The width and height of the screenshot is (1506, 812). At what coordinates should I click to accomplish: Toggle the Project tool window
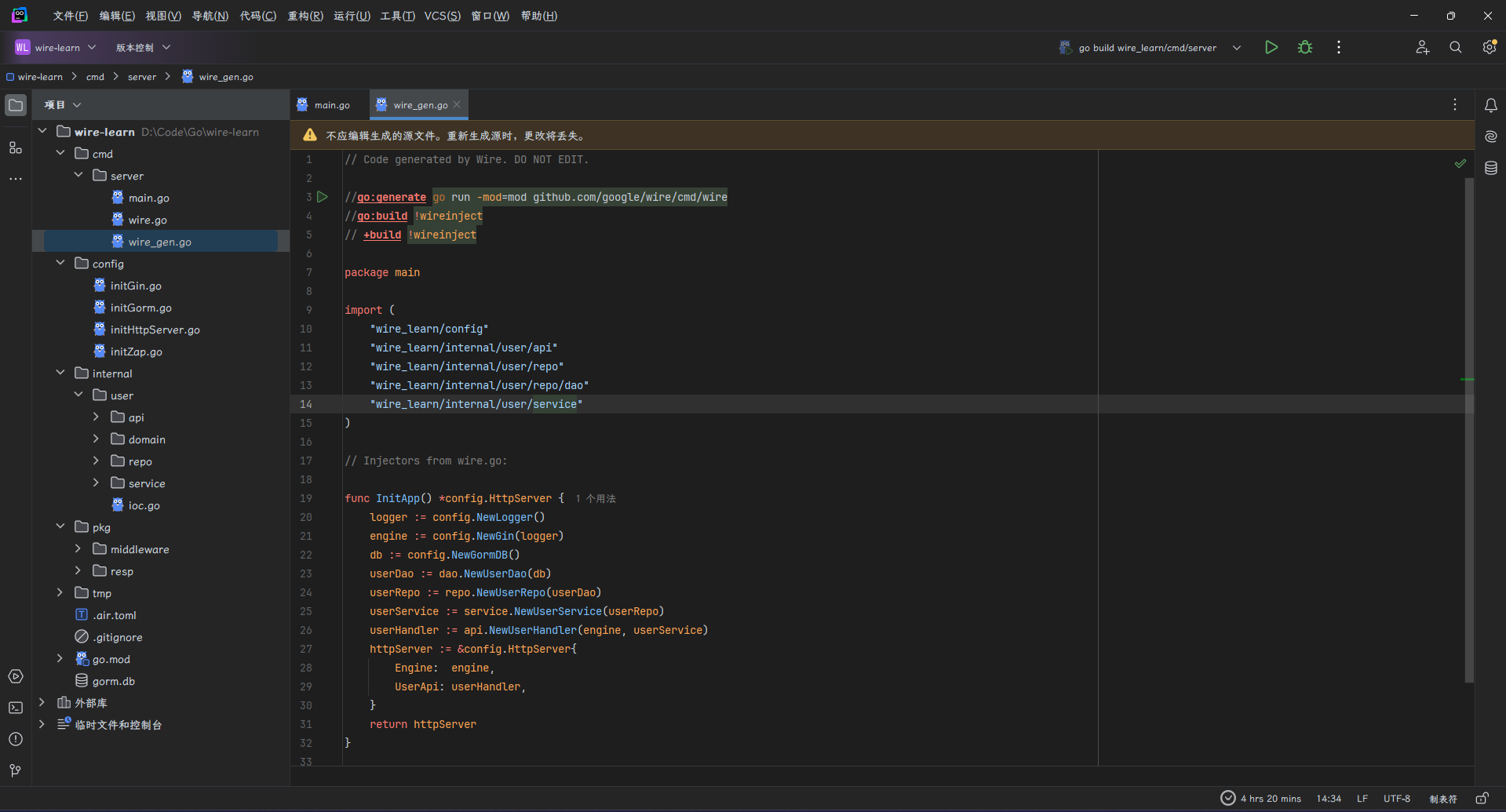click(16, 105)
